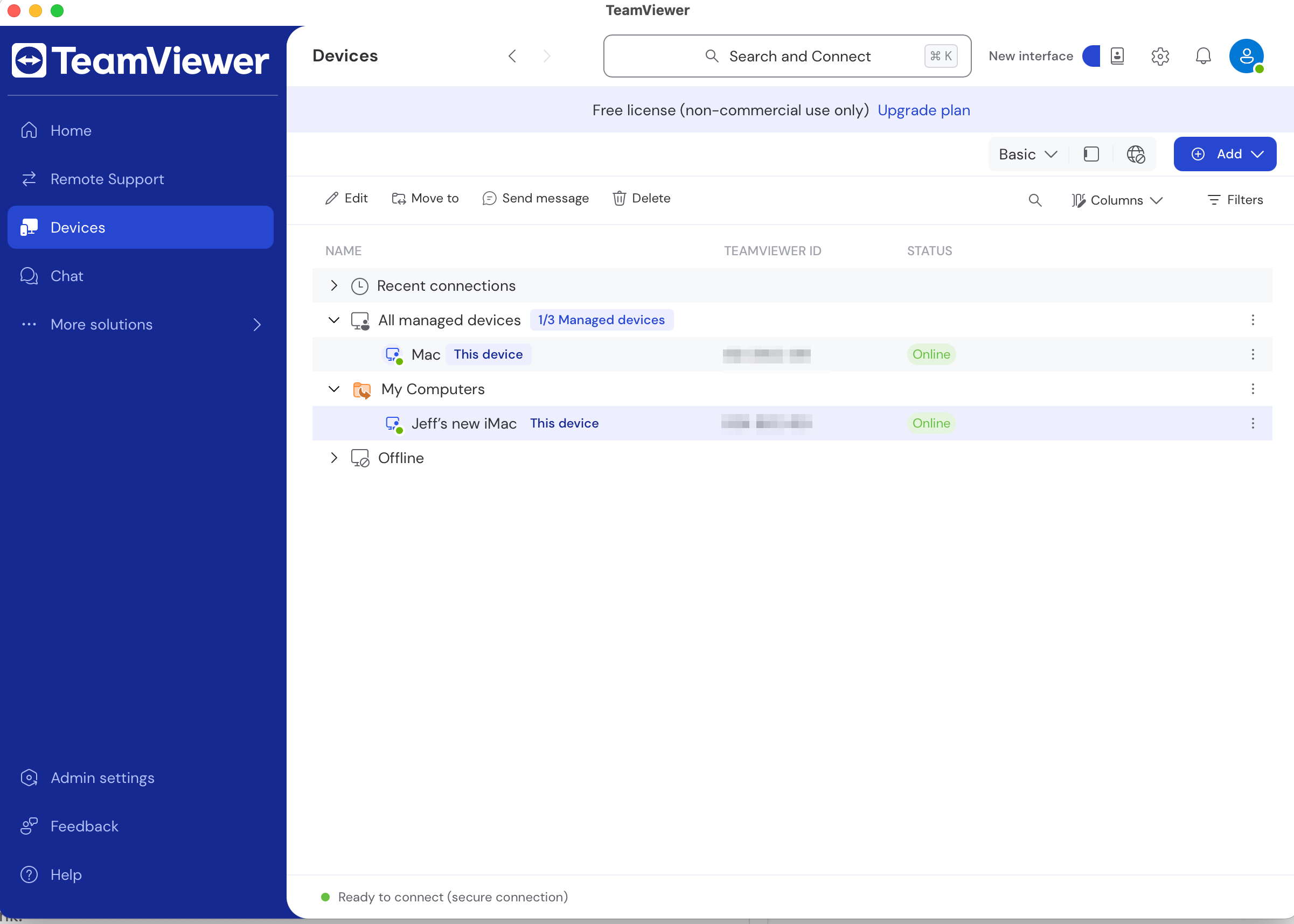The height and width of the screenshot is (924, 1294).
Task: Click the free license notice text
Action: pos(731,110)
